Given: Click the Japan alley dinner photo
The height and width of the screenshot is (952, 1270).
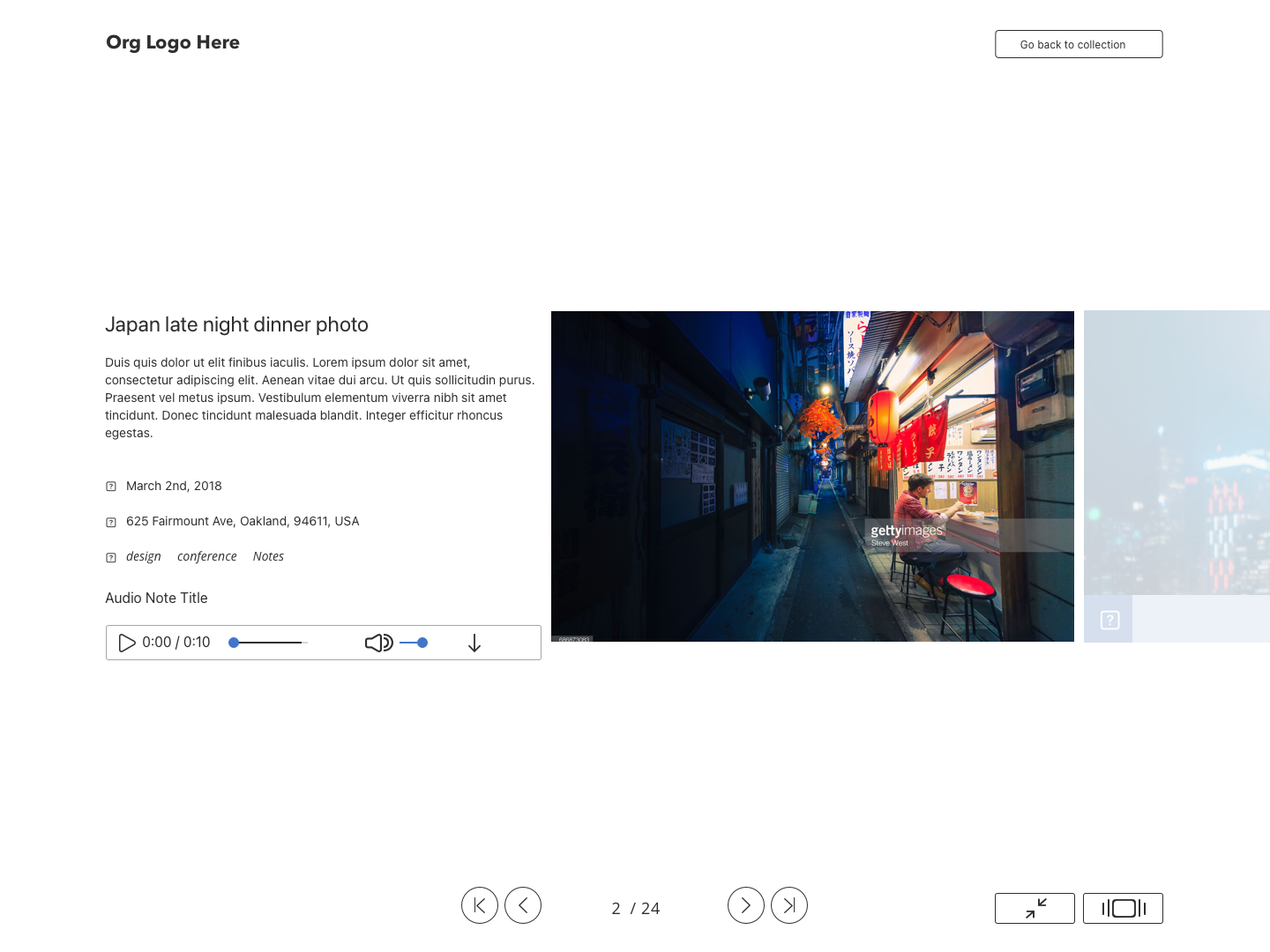Looking at the screenshot, I should coord(812,476).
